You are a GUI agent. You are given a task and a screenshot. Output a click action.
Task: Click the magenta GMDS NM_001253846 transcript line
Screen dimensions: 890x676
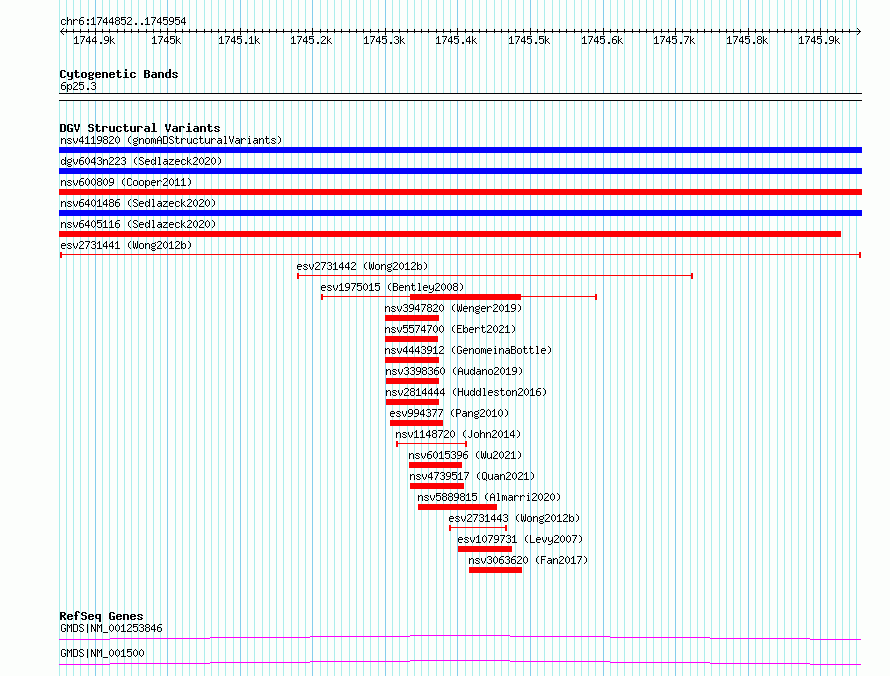tap(460, 637)
